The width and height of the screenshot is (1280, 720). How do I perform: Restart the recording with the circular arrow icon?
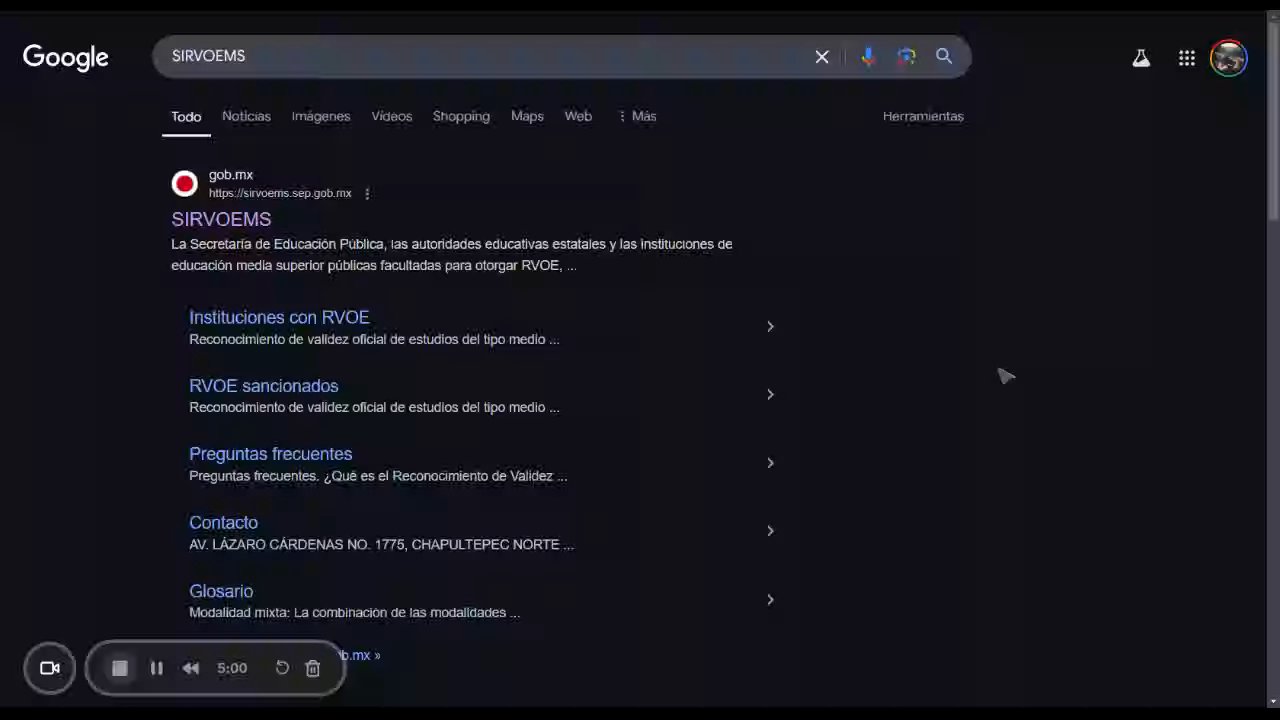[x=282, y=668]
